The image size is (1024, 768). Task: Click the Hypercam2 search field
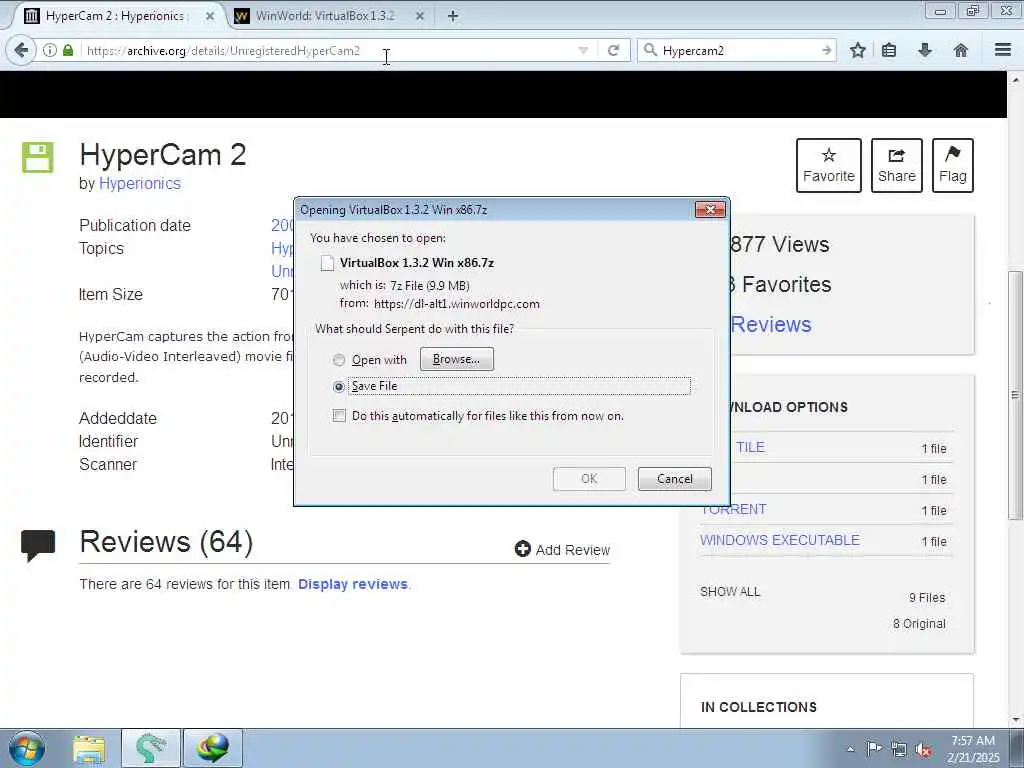click(738, 50)
